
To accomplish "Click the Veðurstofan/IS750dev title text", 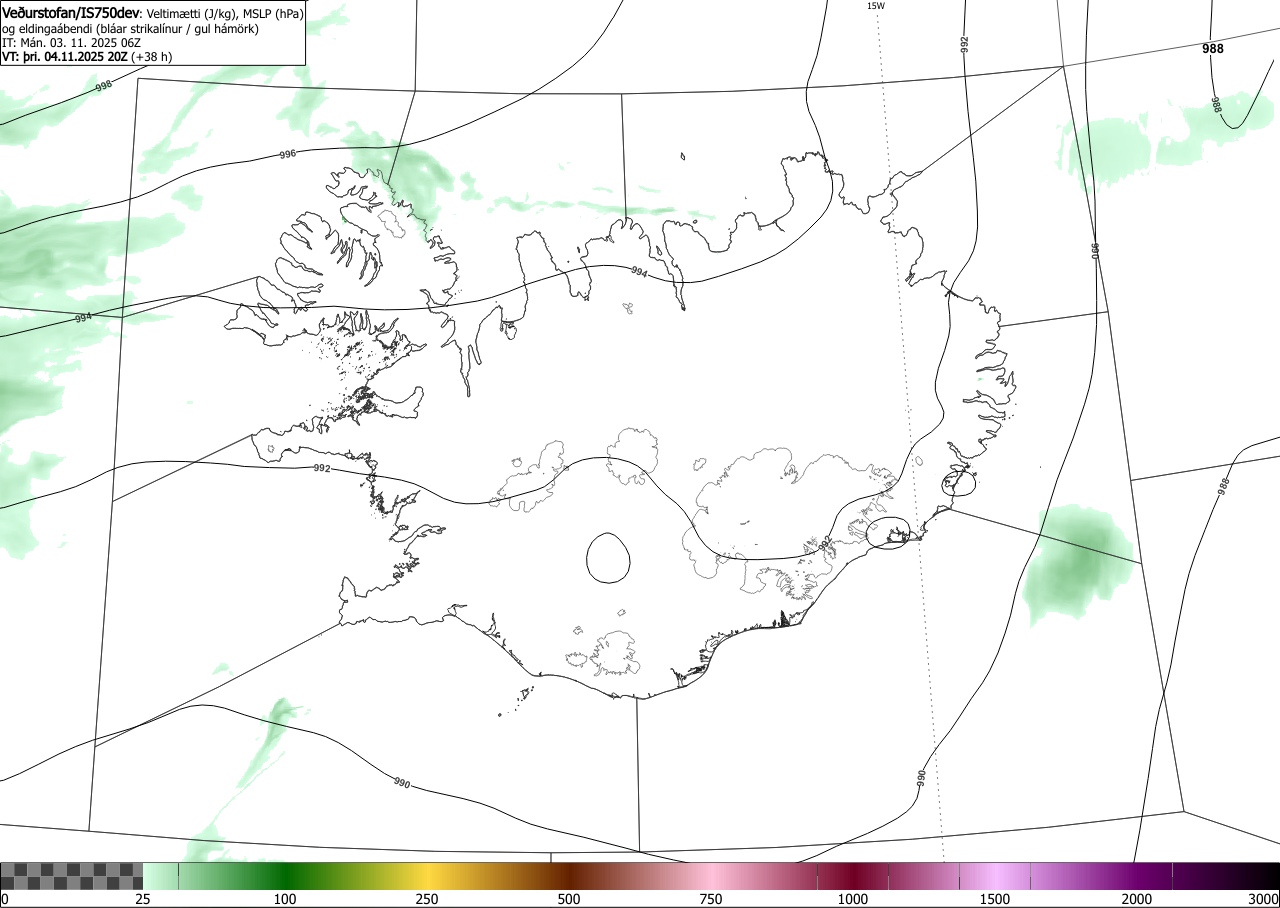I will tap(71, 13).
